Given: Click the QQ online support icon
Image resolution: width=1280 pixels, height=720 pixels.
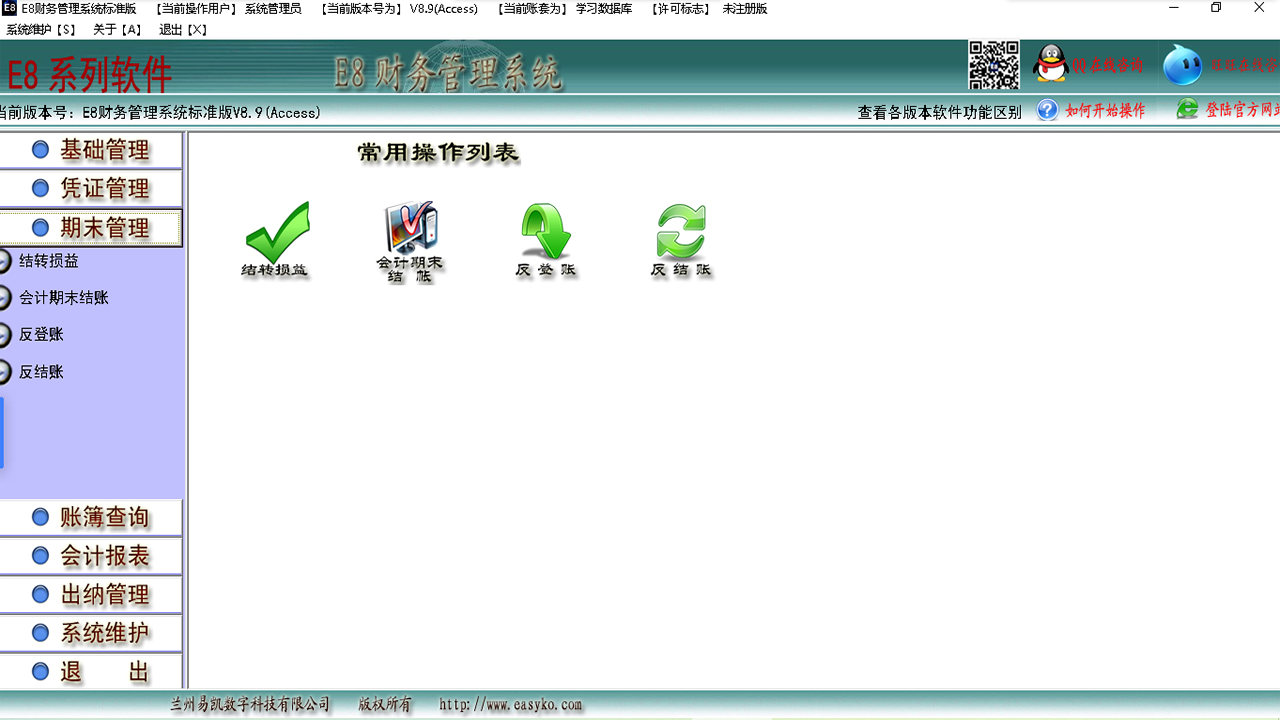Looking at the screenshot, I should (x=1052, y=63).
